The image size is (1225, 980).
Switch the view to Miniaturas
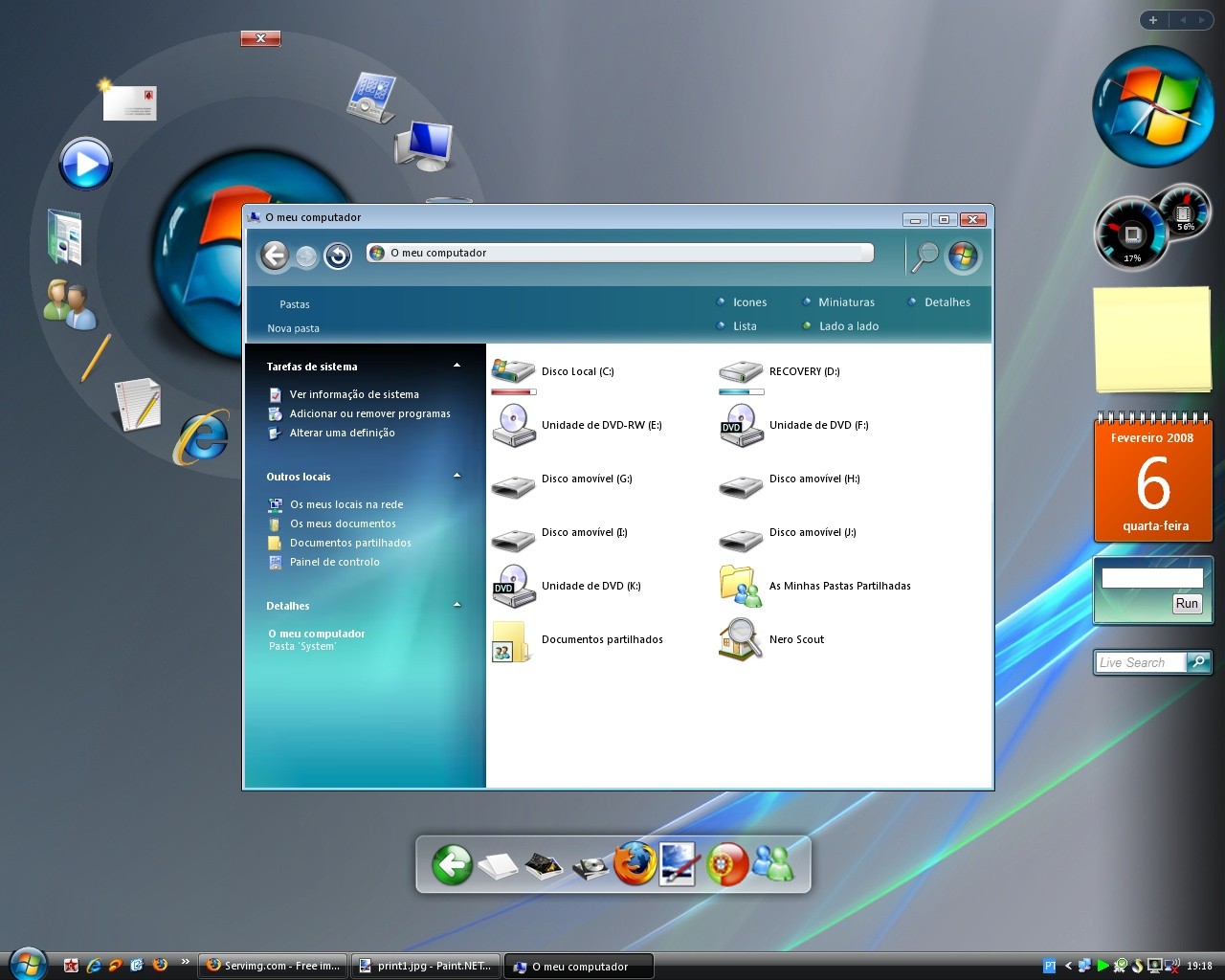pyautogui.click(x=846, y=301)
